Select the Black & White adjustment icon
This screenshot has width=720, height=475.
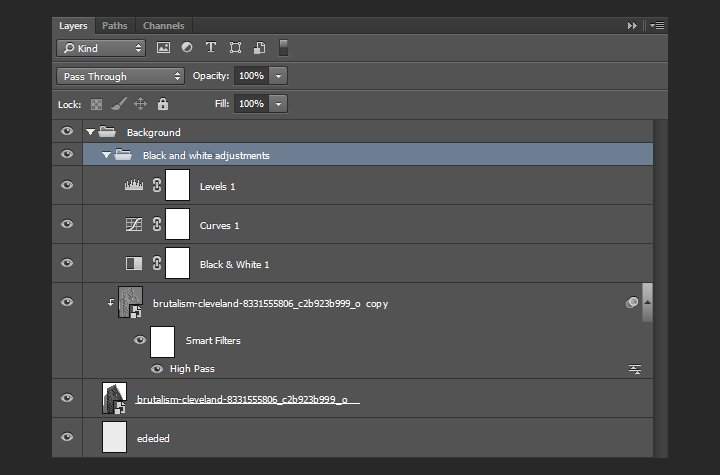click(134, 263)
